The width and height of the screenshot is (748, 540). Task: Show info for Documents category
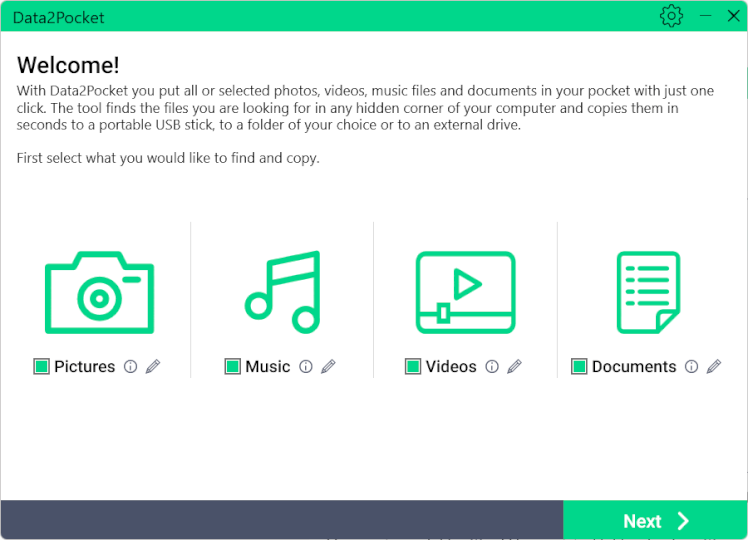691,366
